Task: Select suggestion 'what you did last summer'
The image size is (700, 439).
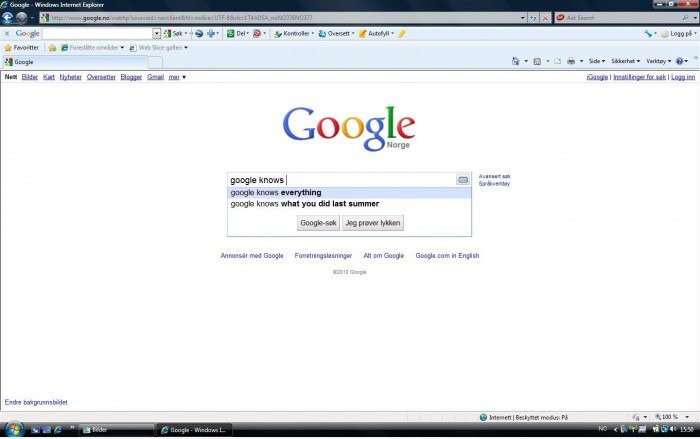Action: pyautogui.click(x=349, y=204)
